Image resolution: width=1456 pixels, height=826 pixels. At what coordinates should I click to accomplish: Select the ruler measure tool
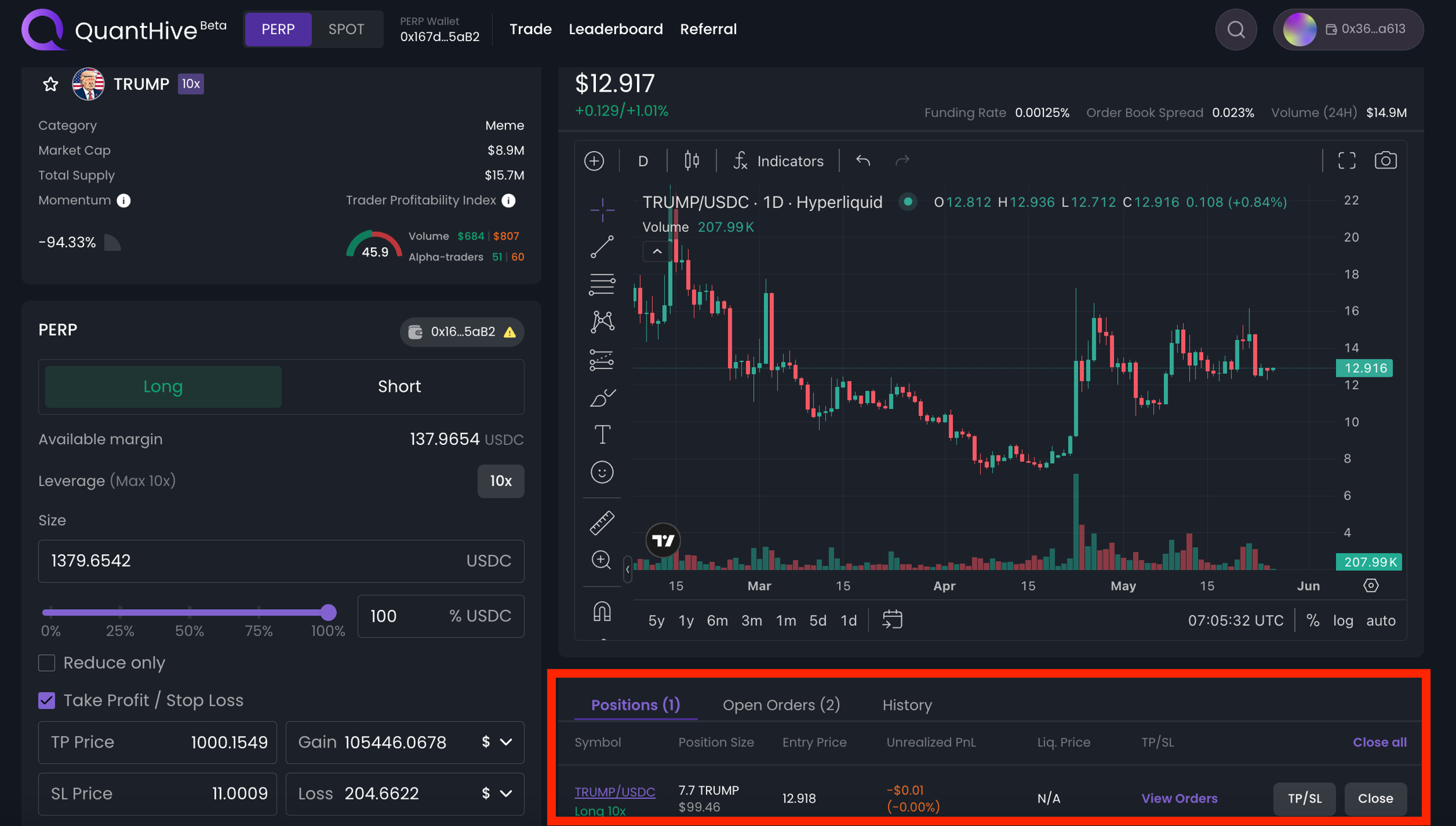602,523
